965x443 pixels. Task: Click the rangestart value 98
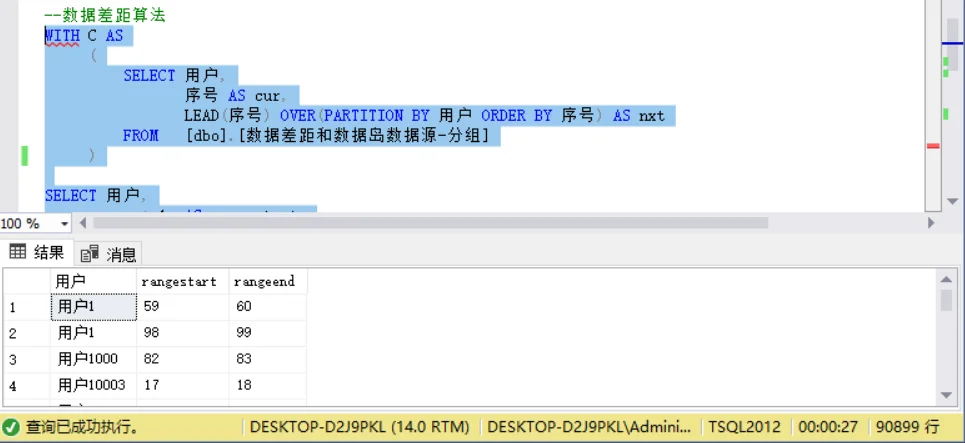[x=182, y=333]
